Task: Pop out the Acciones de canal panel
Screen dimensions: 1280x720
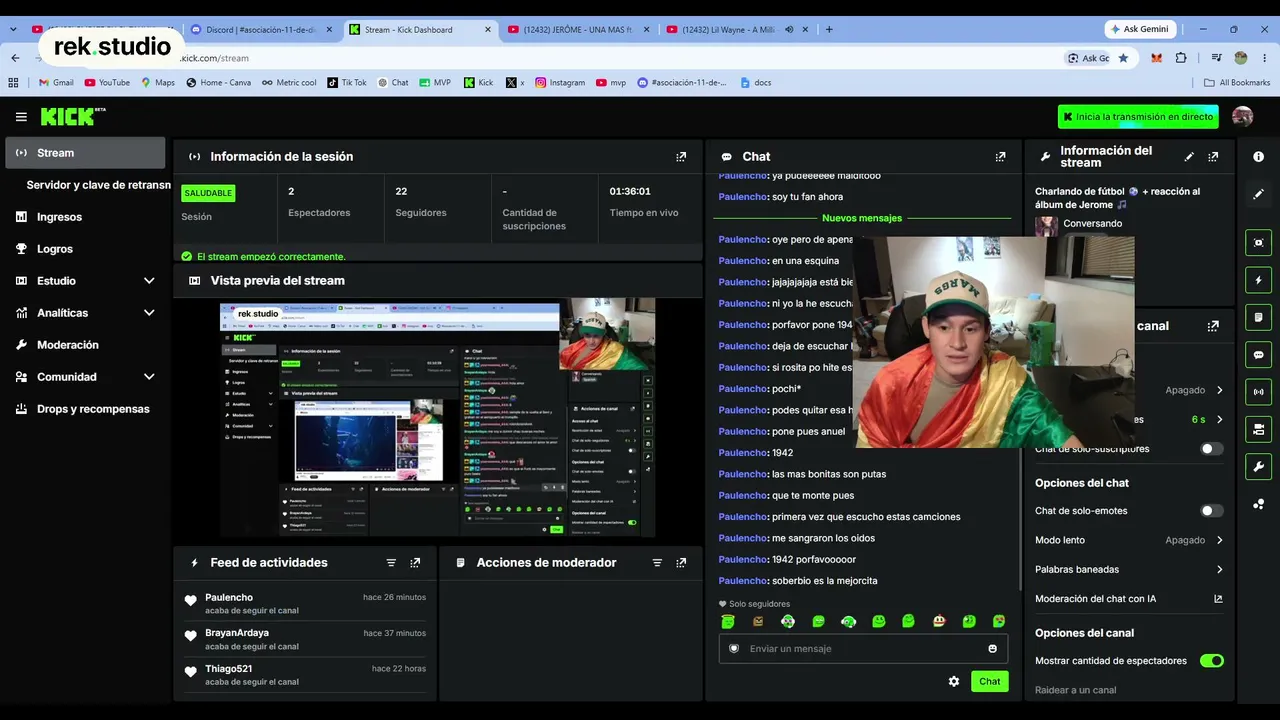Action: (x=1213, y=326)
